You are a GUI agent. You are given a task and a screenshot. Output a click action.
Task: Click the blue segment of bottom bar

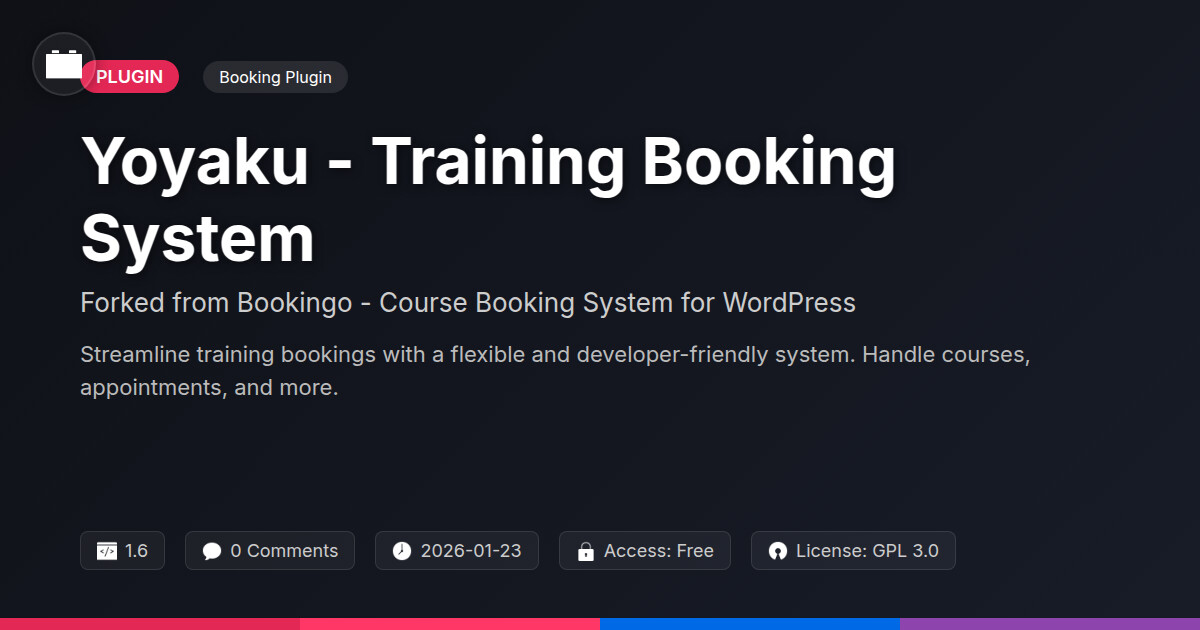pyautogui.click(x=750, y=624)
